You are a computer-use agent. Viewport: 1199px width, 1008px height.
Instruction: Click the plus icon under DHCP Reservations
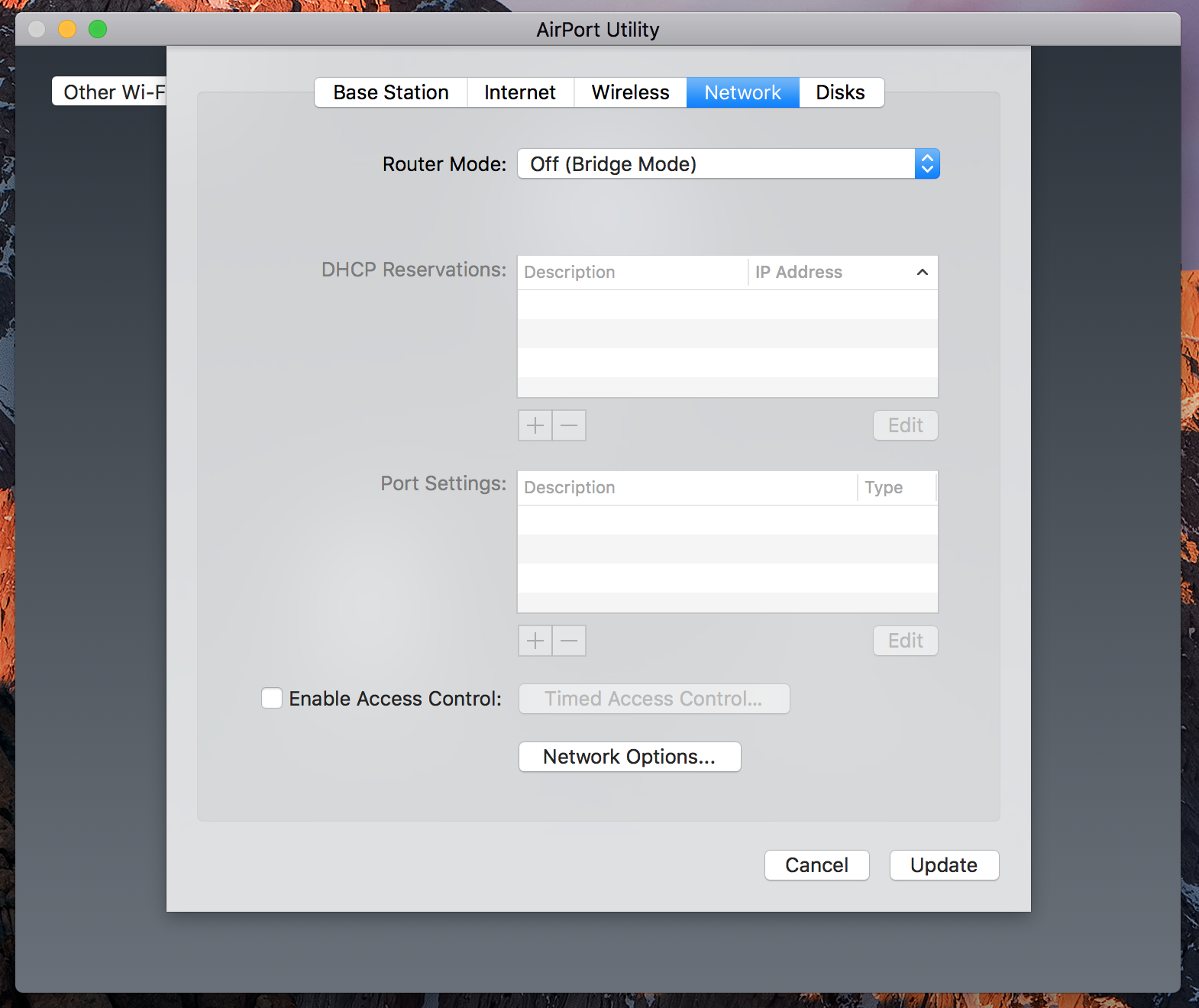535,425
